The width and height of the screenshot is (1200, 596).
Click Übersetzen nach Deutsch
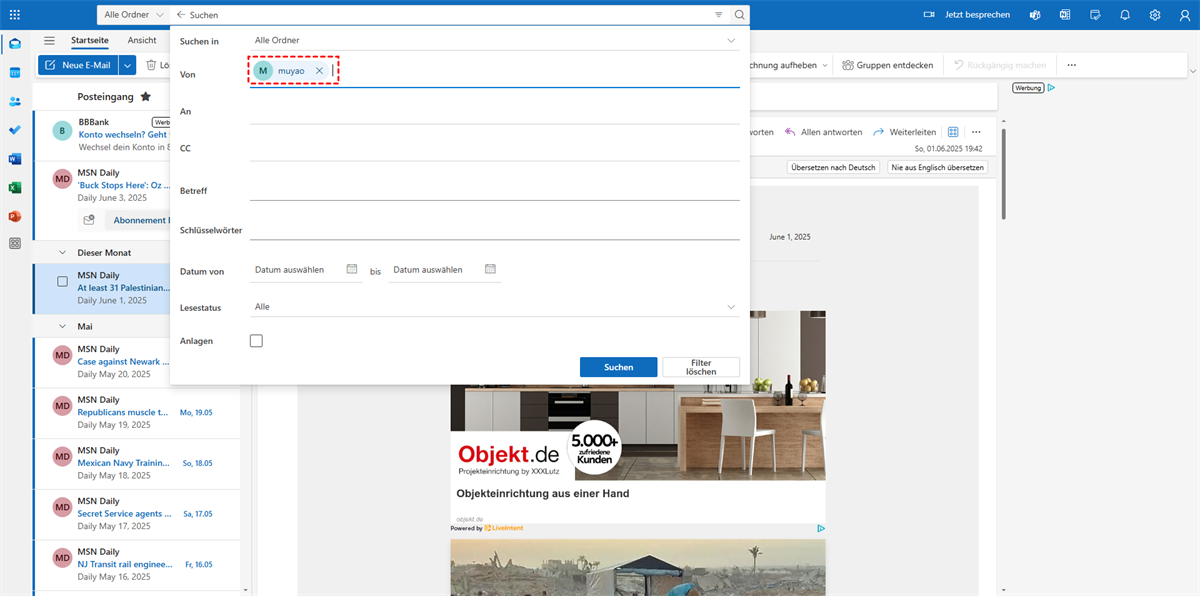833,167
